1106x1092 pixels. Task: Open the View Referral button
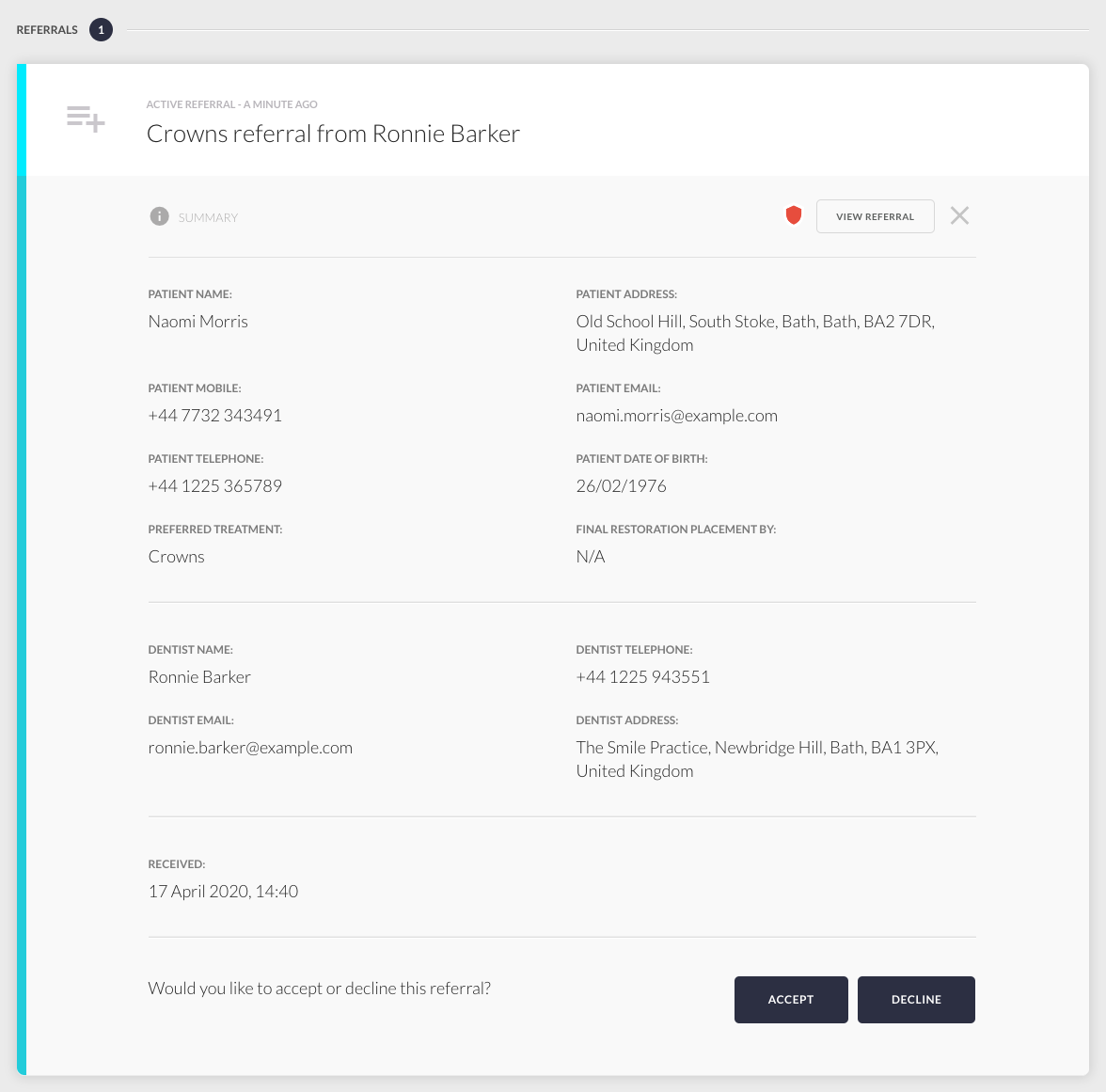875,216
